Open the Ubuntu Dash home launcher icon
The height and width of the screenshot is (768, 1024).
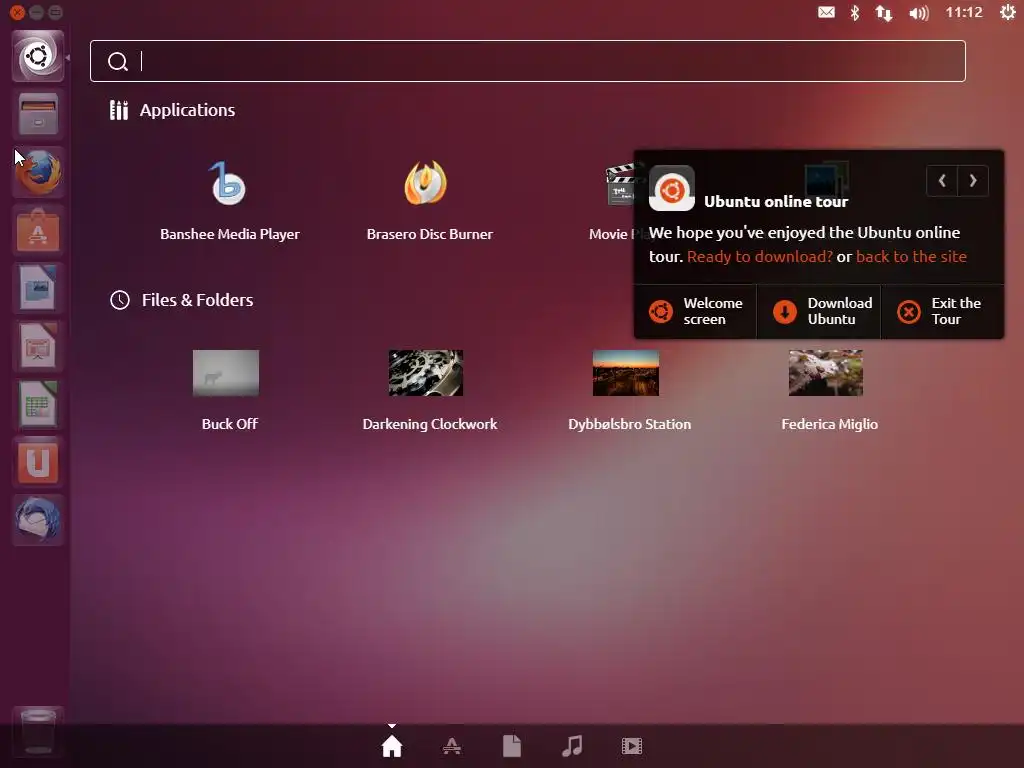(x=38, y=56)
